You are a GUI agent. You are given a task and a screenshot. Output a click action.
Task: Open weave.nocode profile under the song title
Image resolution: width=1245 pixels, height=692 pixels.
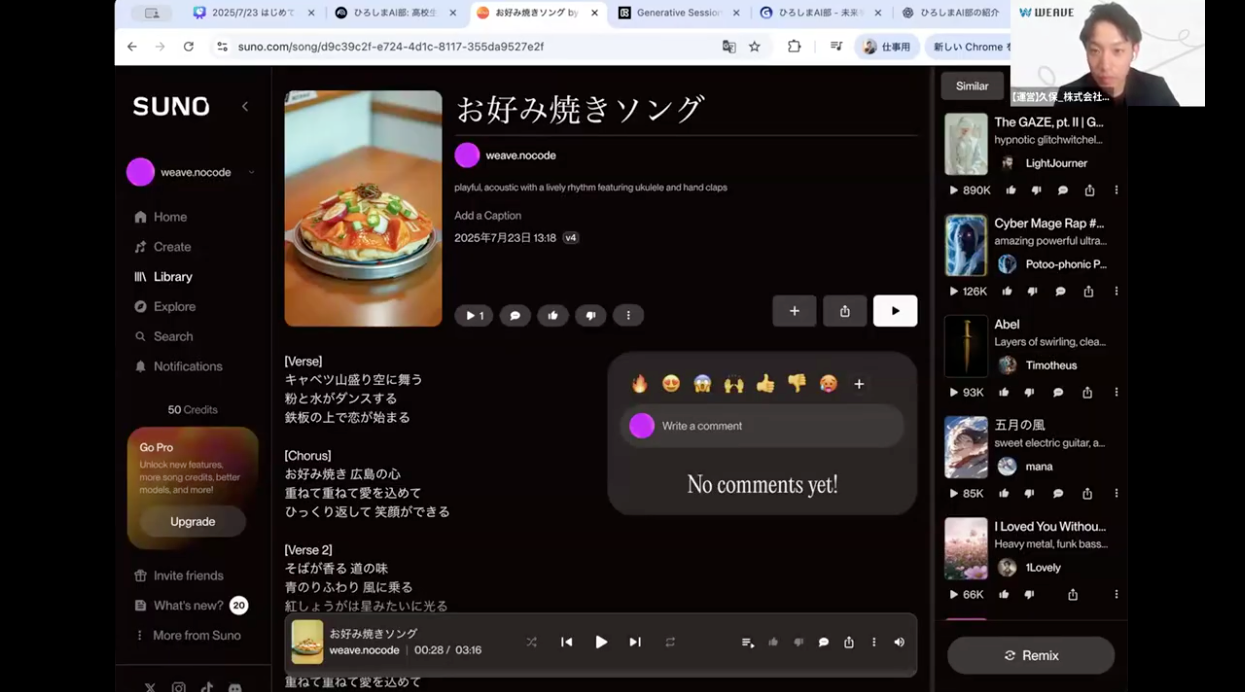click(x=520, y=155)
